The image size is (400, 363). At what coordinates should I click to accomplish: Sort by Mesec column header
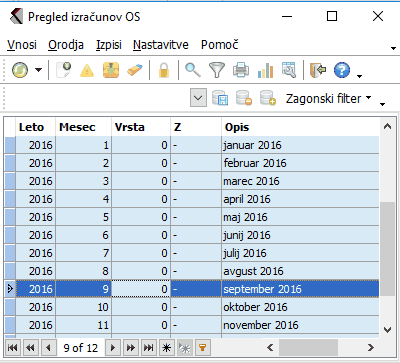click(x=83, y=127)
